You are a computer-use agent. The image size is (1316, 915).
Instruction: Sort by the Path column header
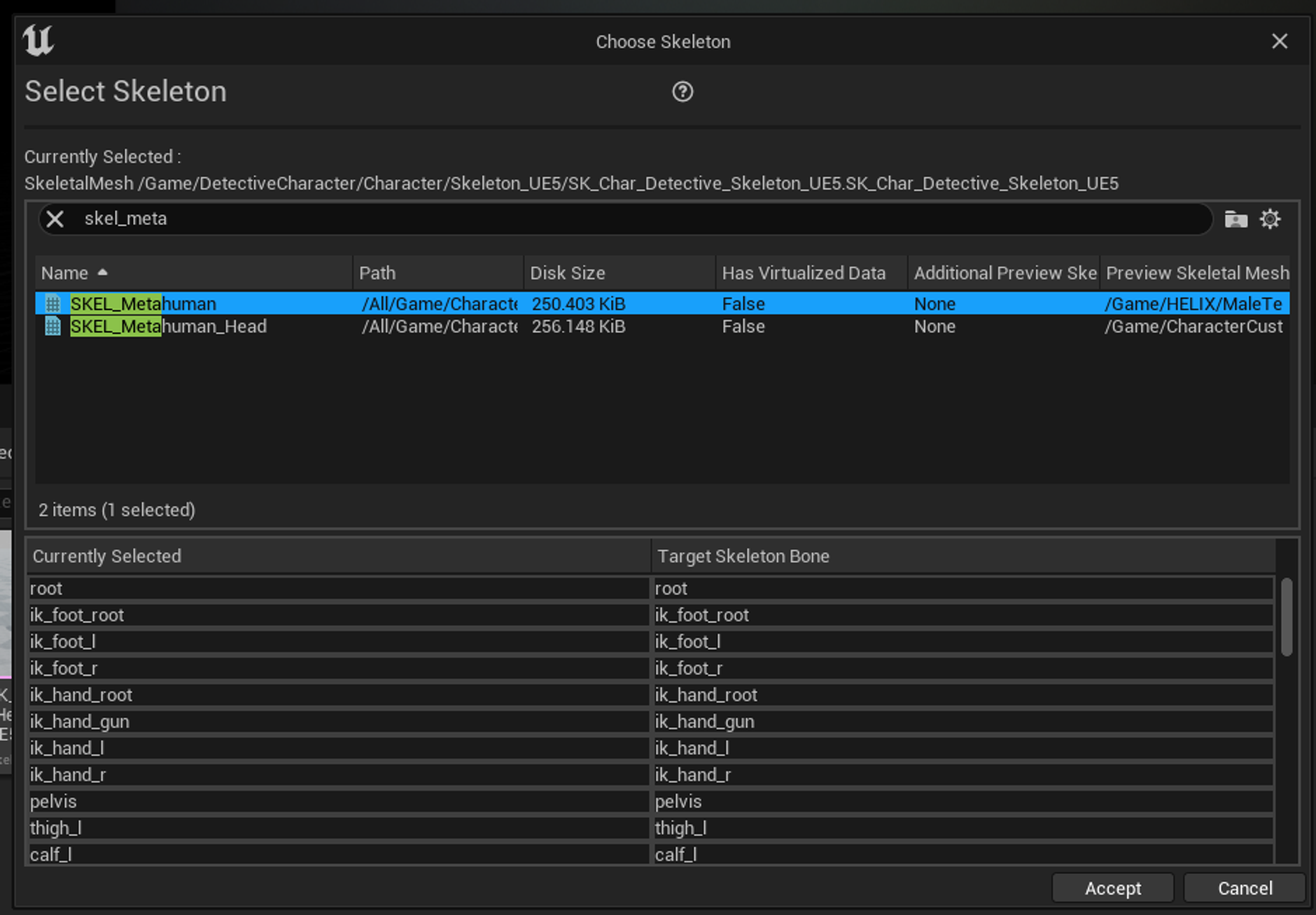pyautogui.click(x=377, y=273)
